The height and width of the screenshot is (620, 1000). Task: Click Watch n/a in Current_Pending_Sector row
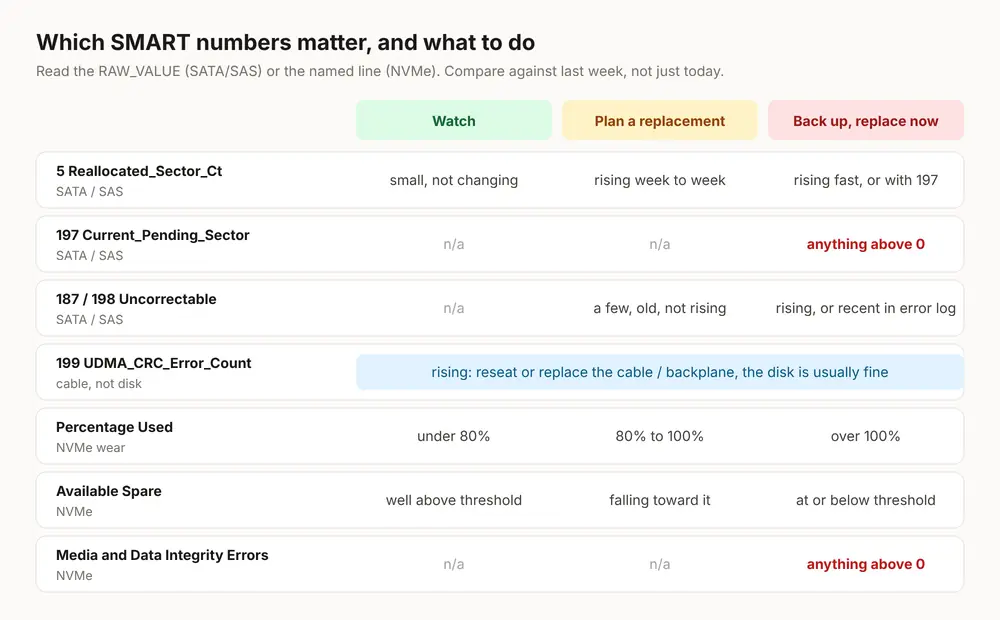(x=453, y=244)
